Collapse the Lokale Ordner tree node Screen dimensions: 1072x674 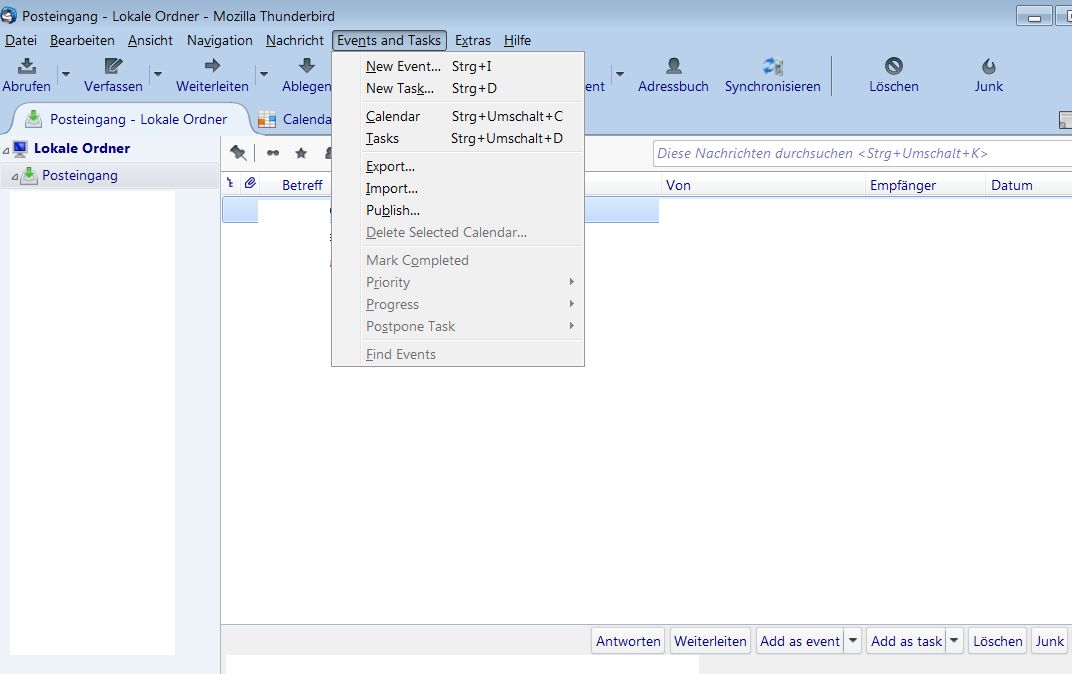[6, 149]
